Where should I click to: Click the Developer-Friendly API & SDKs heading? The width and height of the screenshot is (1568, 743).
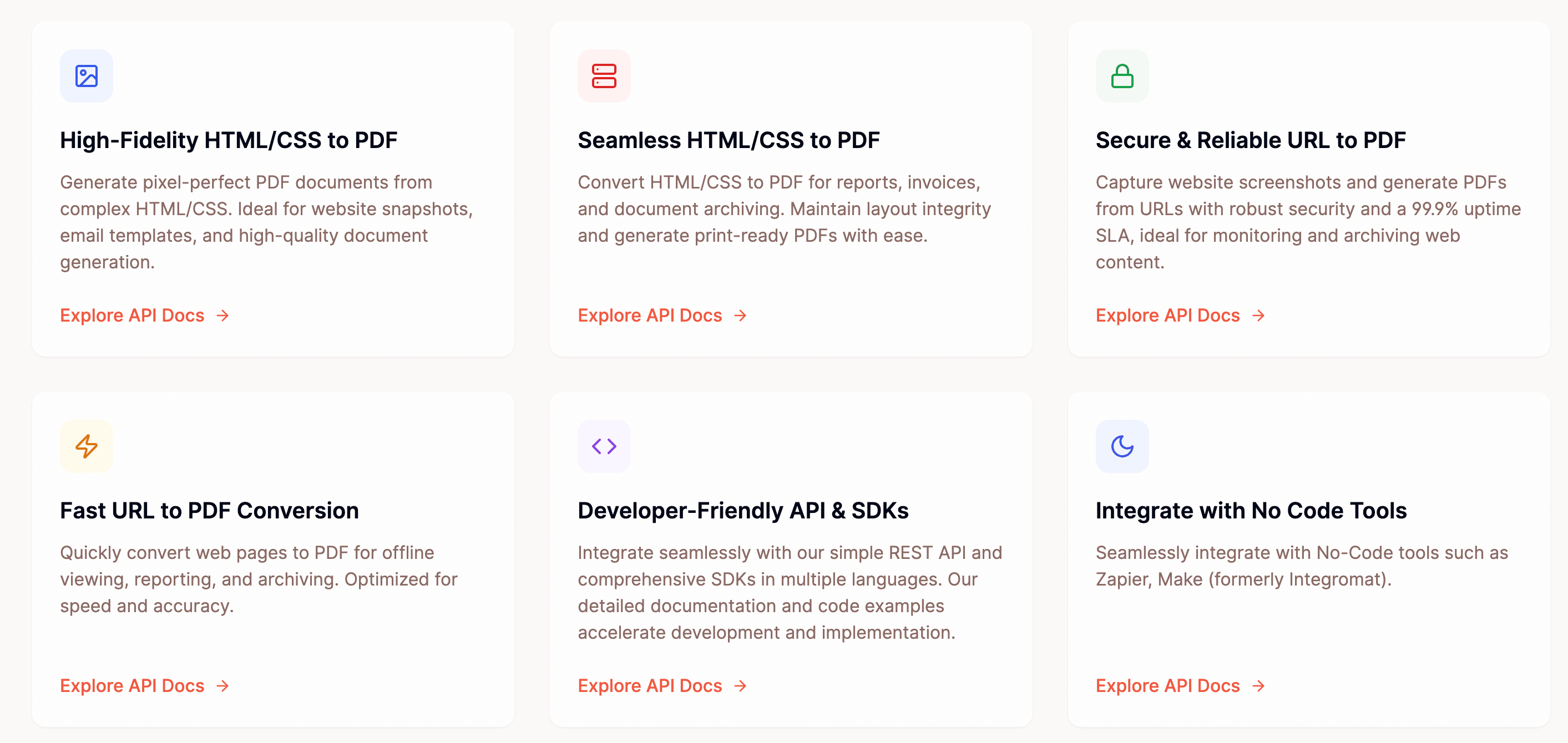(x=742, y=511)
